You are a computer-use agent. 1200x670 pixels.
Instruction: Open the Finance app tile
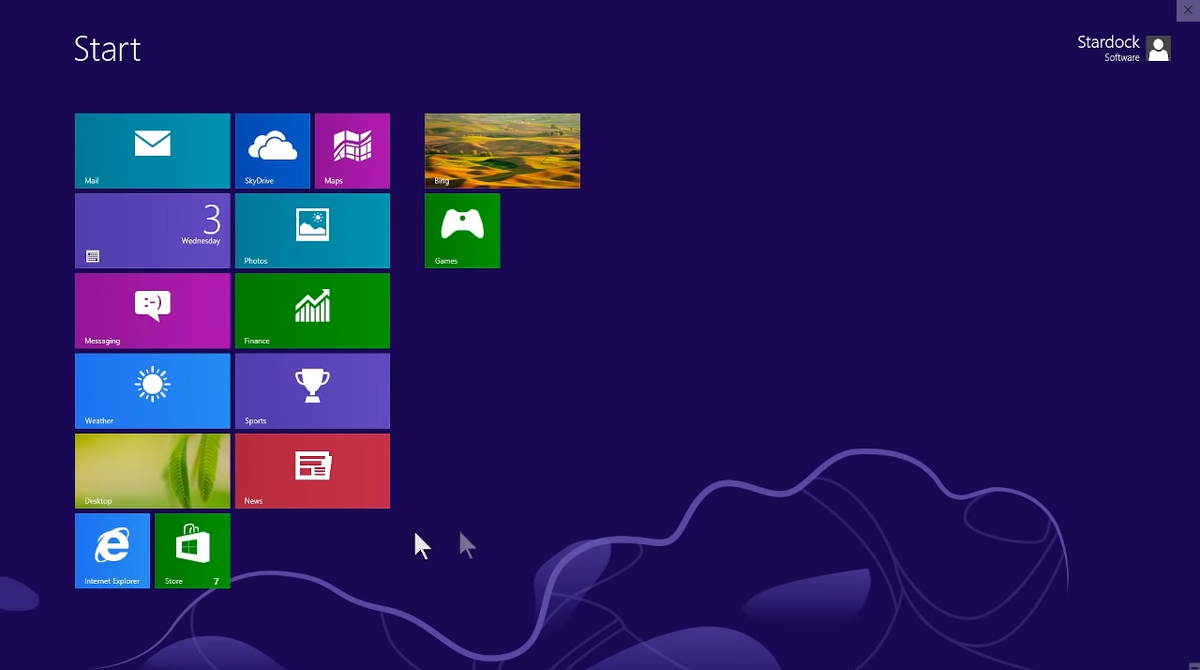point(312,310)
